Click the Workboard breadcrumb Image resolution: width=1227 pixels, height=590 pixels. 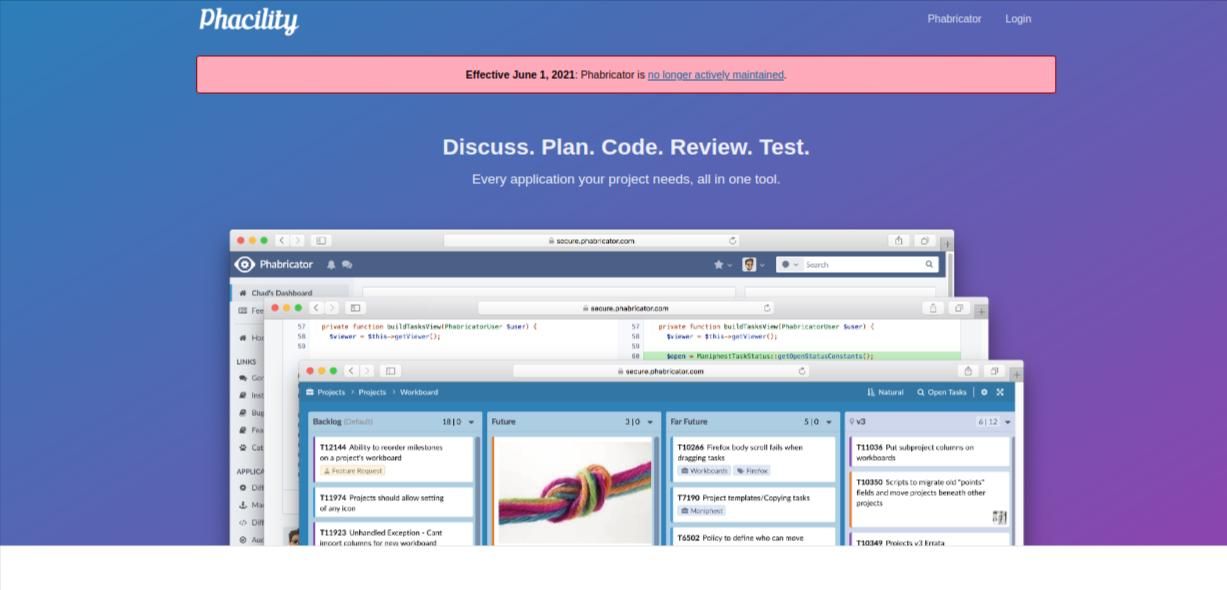point(419,392)
